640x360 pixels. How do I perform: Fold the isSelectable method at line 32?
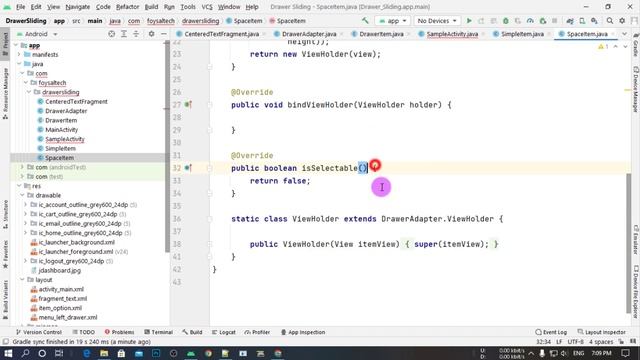[x=210, y=168]
